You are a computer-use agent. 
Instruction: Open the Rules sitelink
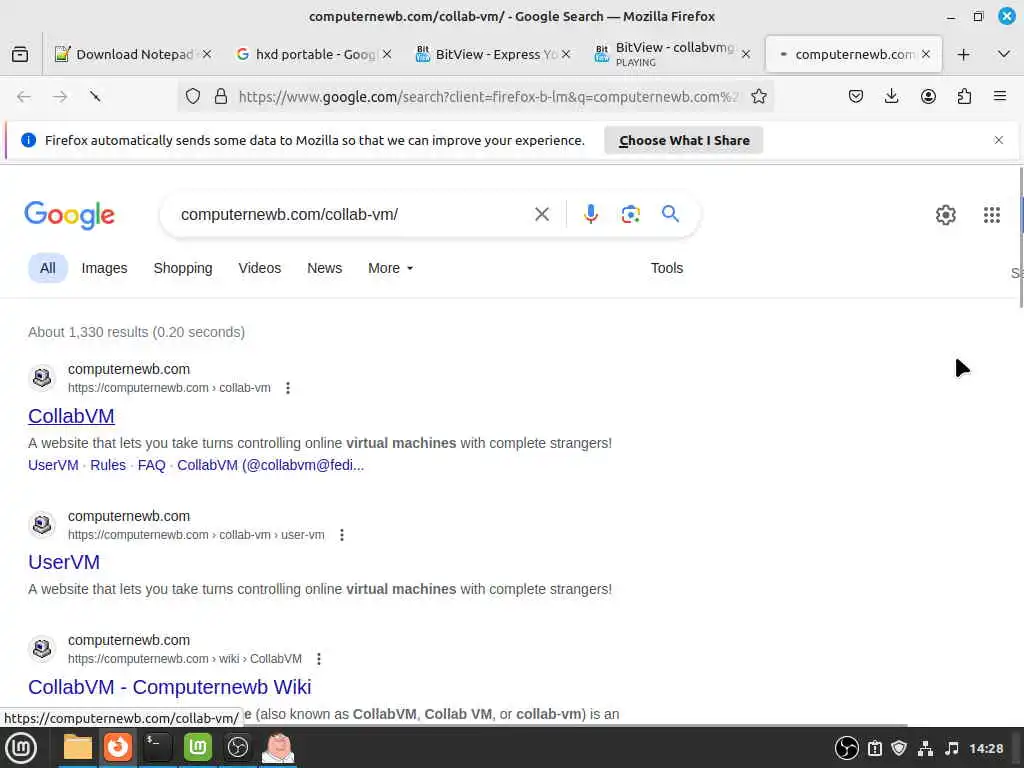[108, 465]
